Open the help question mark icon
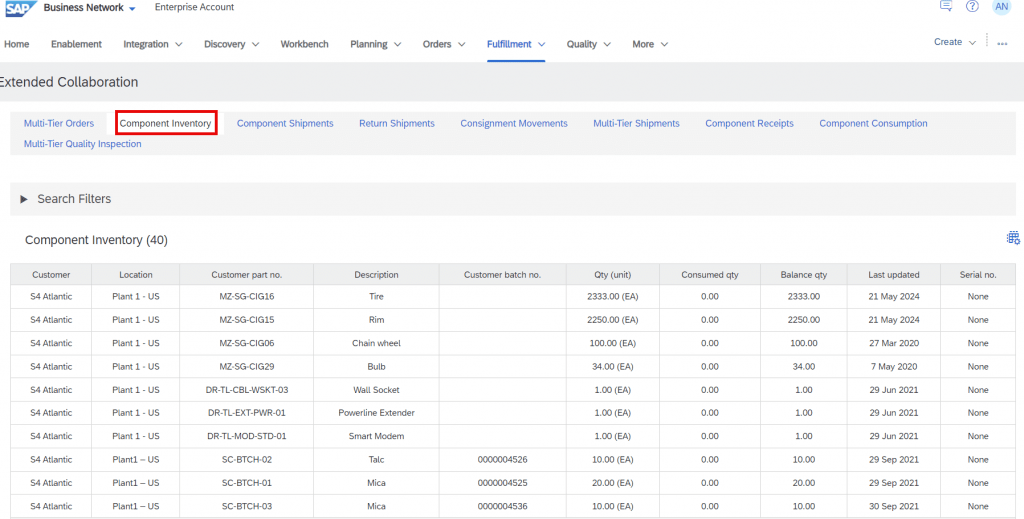The height and width of the screenshot is (519, 1024). tap(972, 6)
